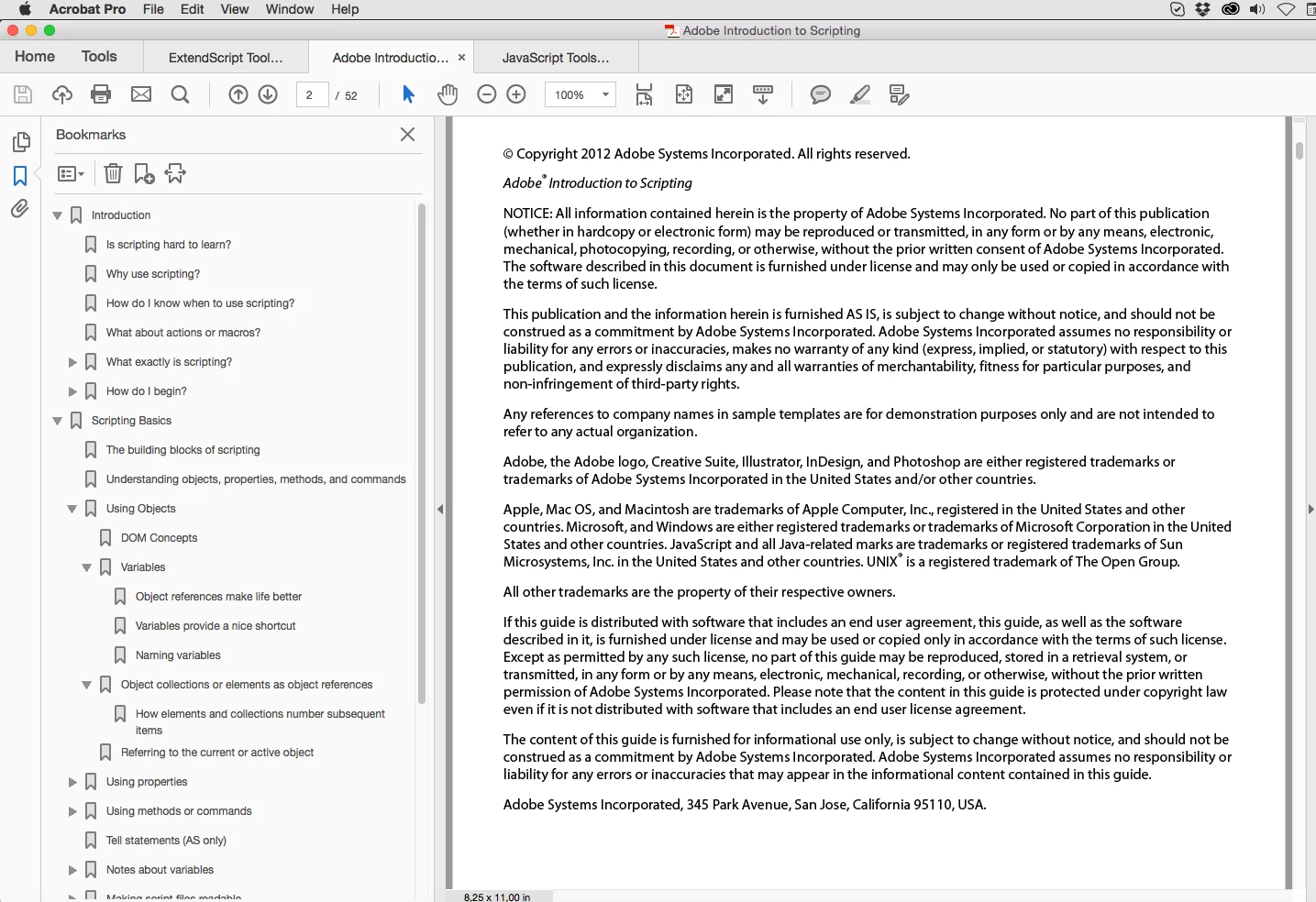Click the Dropbox menu bar icon
Viewport: 1316px width, 902px height.
pyautogui.click(x=1204, y=9)
